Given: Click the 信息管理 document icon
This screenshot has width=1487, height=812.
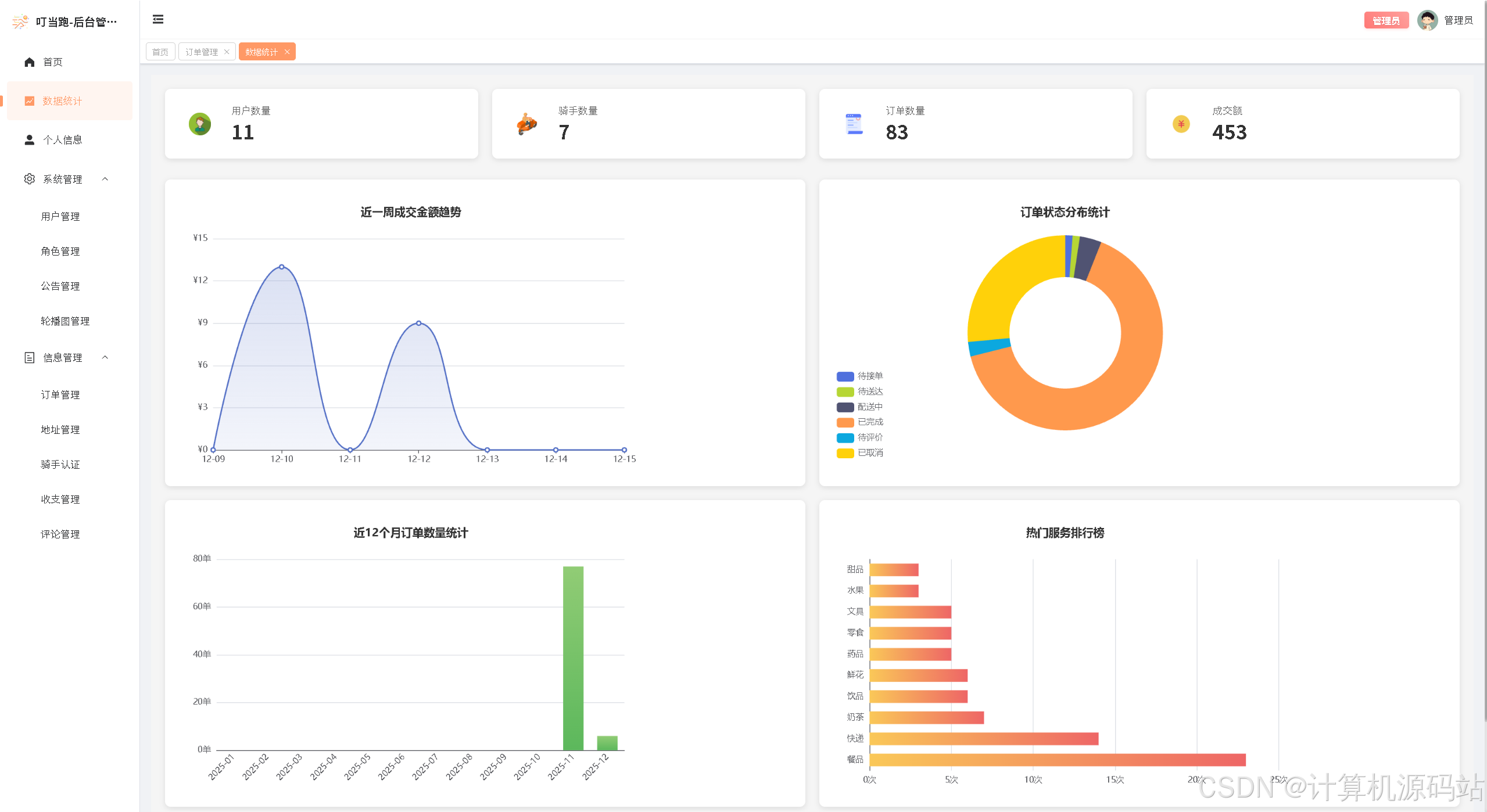Looking at the screenshot, I should [x=28, y=357].
